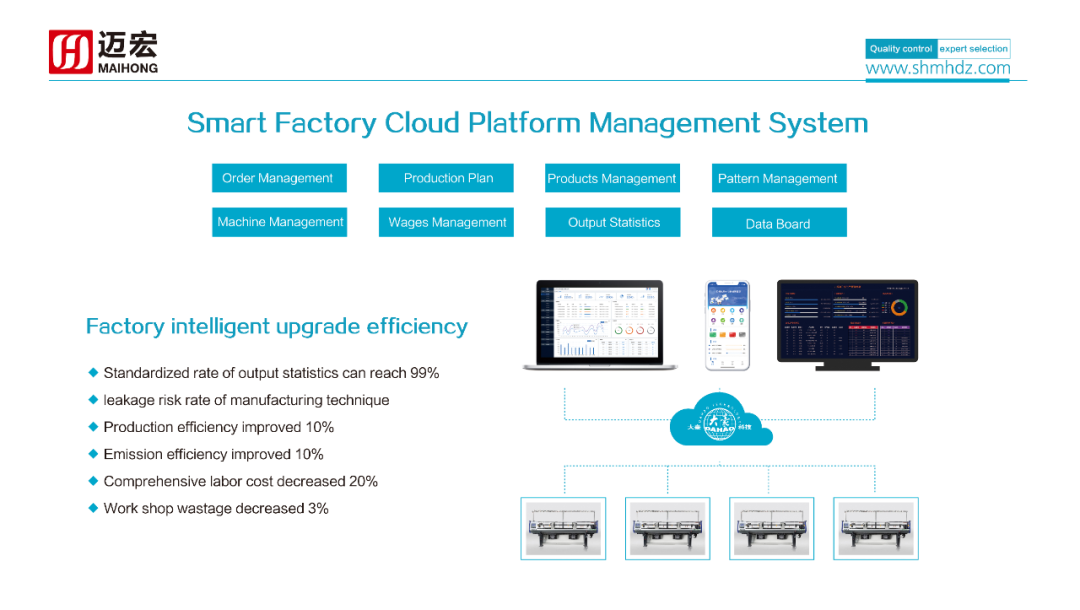Click the first knitting machine image
The image size is (1080, 610).
click(563, 528)
